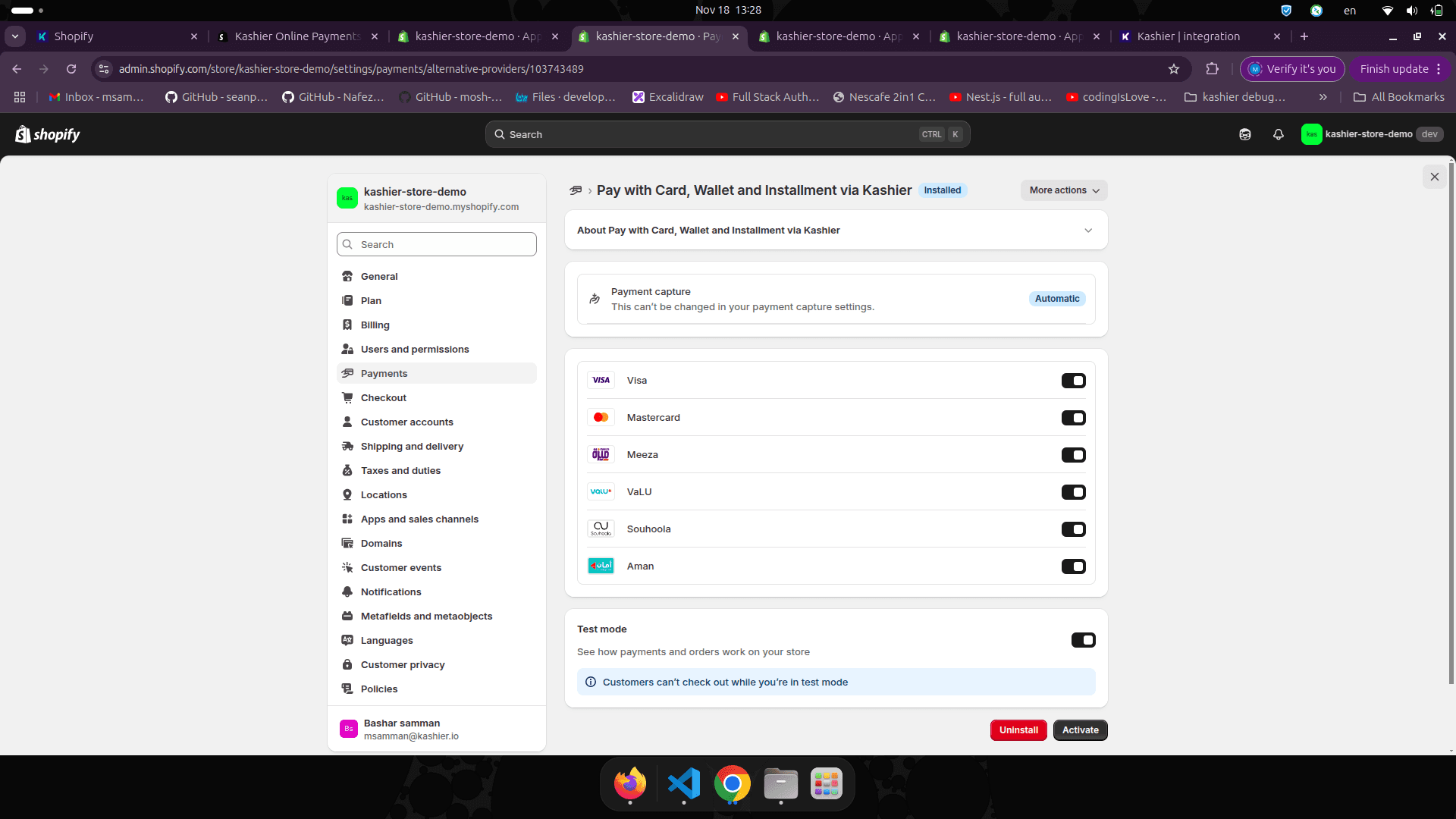Close the settings panel with the X

point(1435,177)
